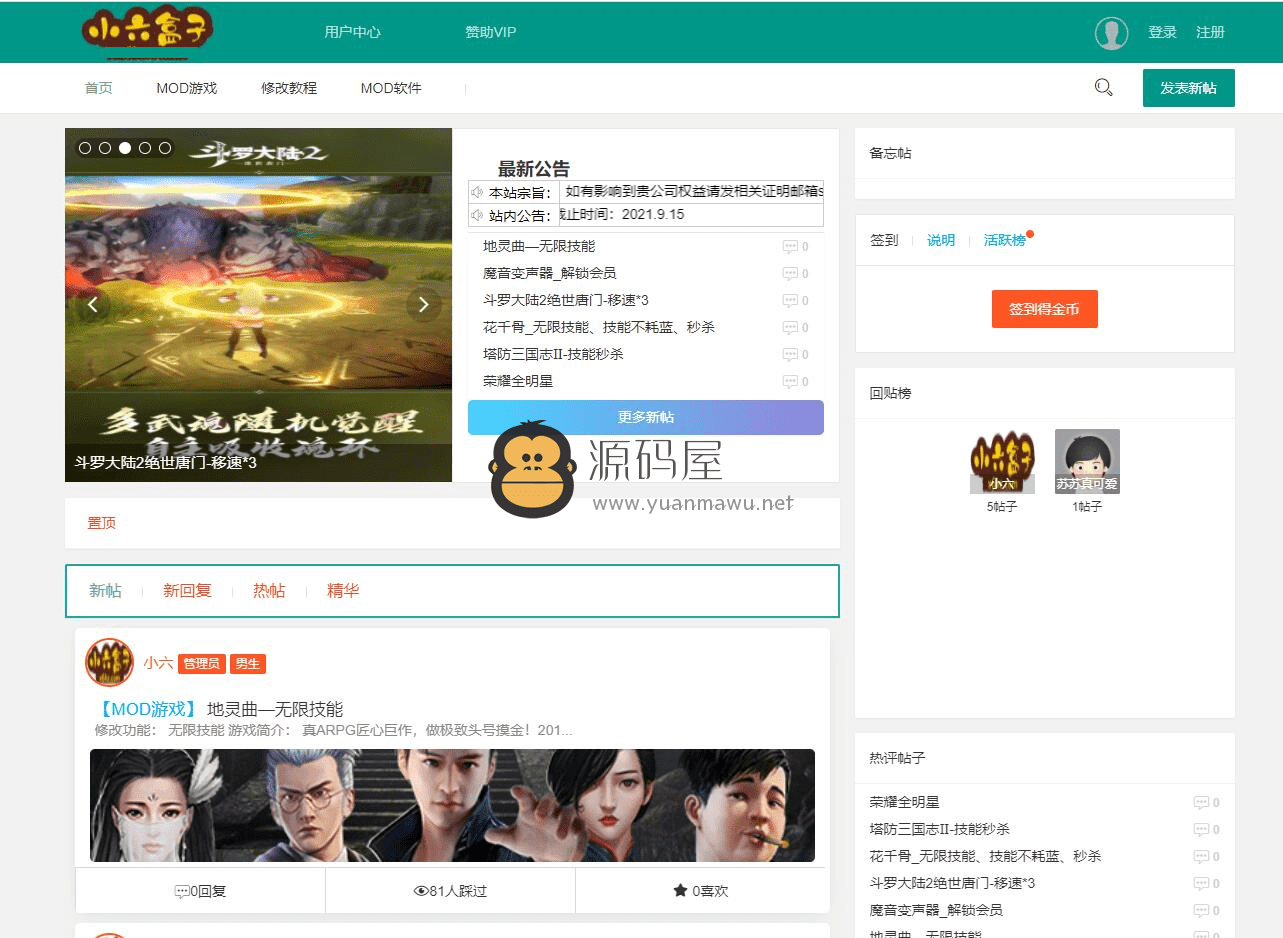
Task: Click comment icon for 花千骨 announcement row
Action: [x=790, y=328]
